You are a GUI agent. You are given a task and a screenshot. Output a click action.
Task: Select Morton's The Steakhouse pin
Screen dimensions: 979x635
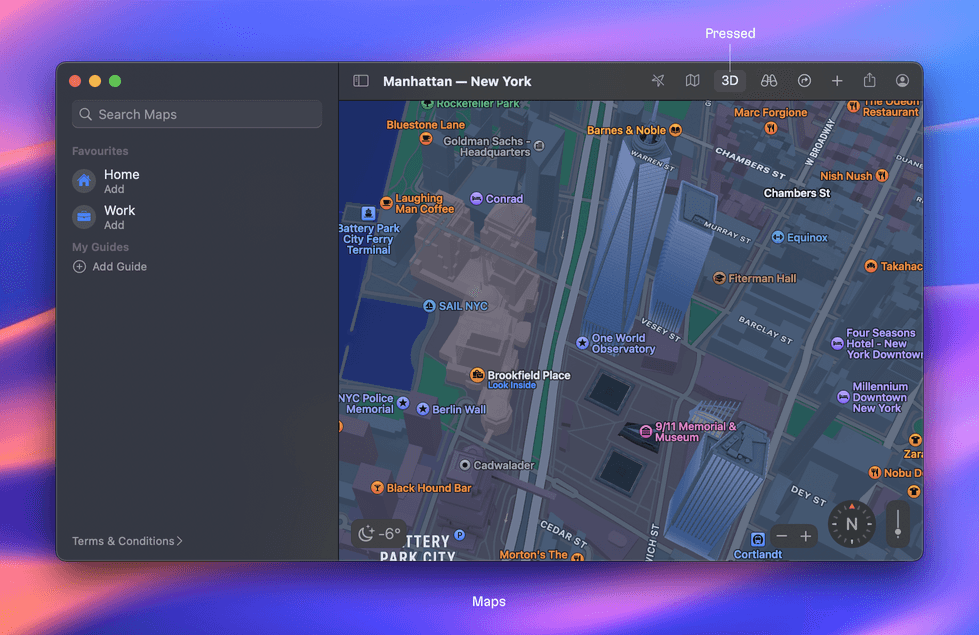[x=578, y=557]
